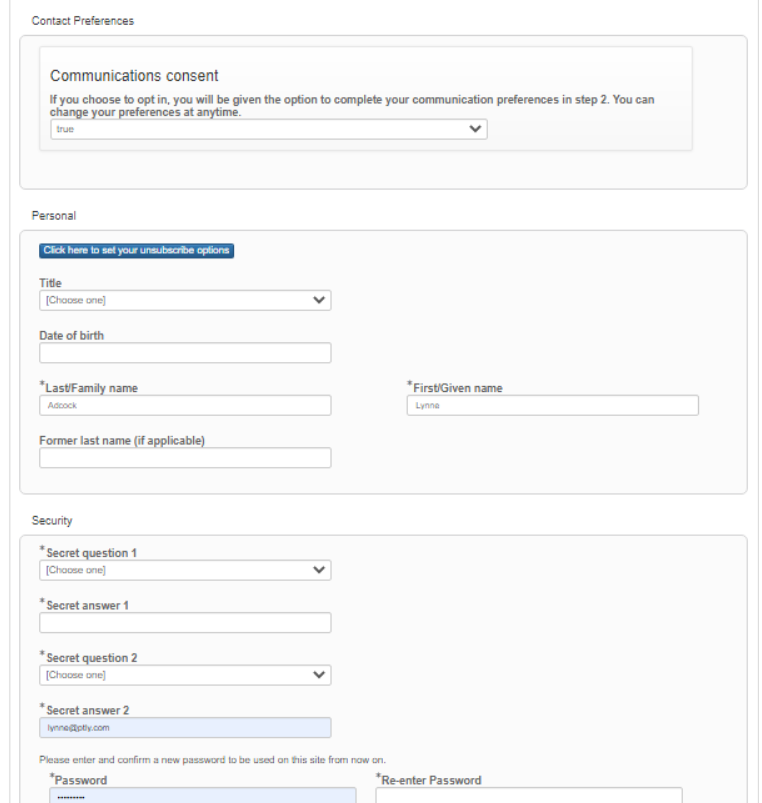Image resolution: width=762 pixels, height=803 pixels.
Task: Open the Communications consent dropdown
Action: coord(268,129)
